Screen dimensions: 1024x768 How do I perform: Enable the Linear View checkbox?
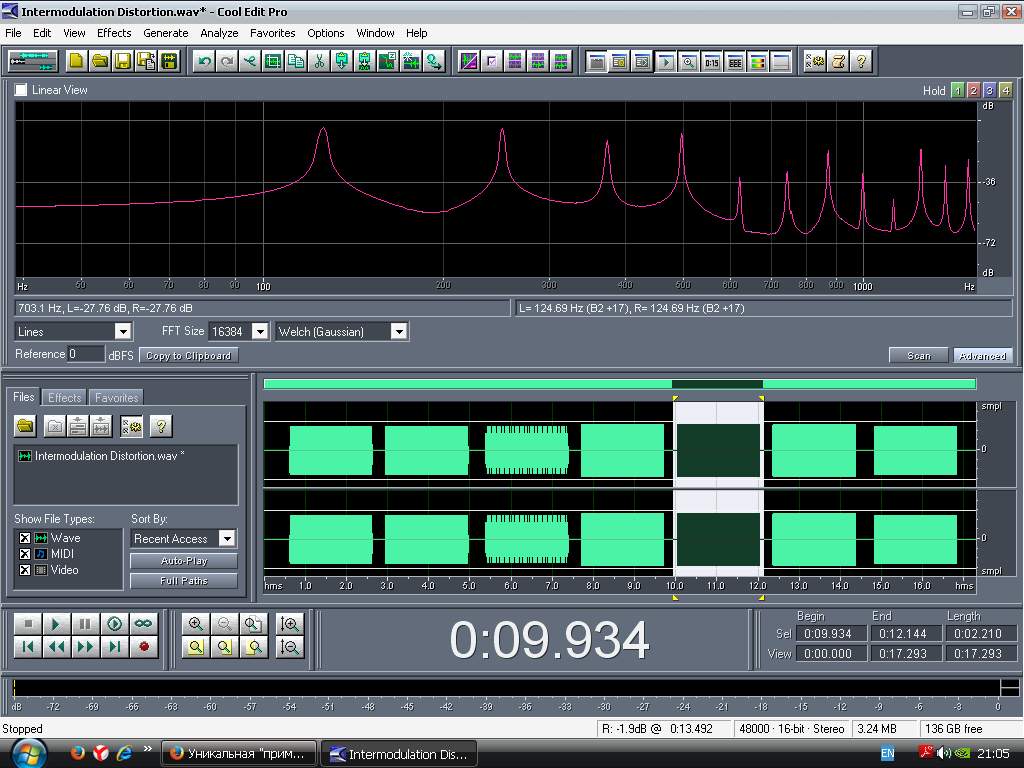[21, 90]
